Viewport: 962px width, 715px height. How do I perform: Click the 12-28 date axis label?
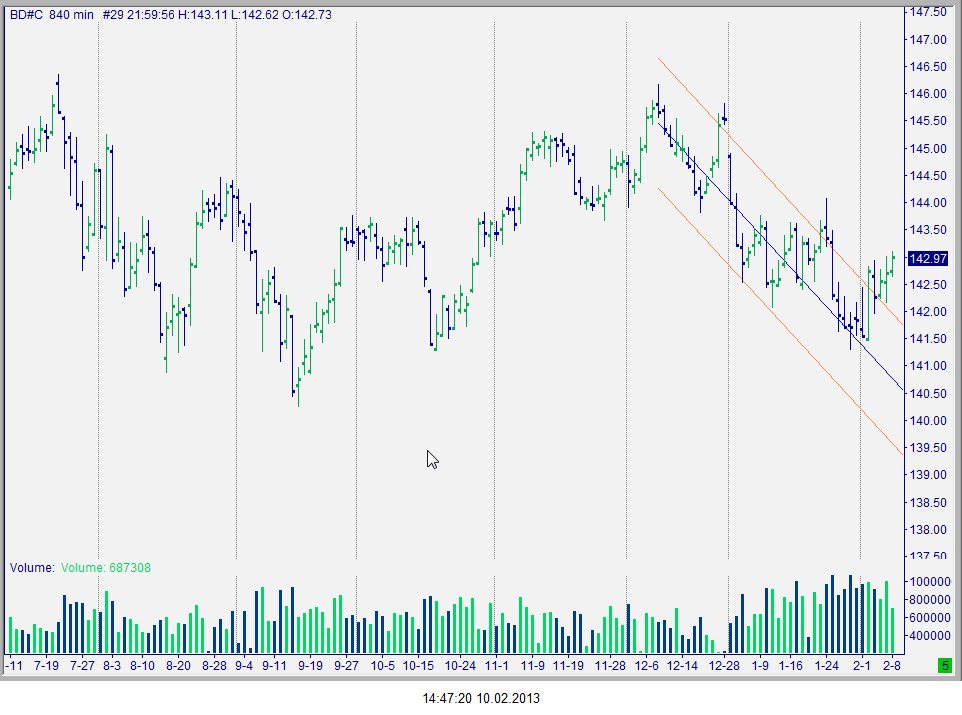pos(725,665)
